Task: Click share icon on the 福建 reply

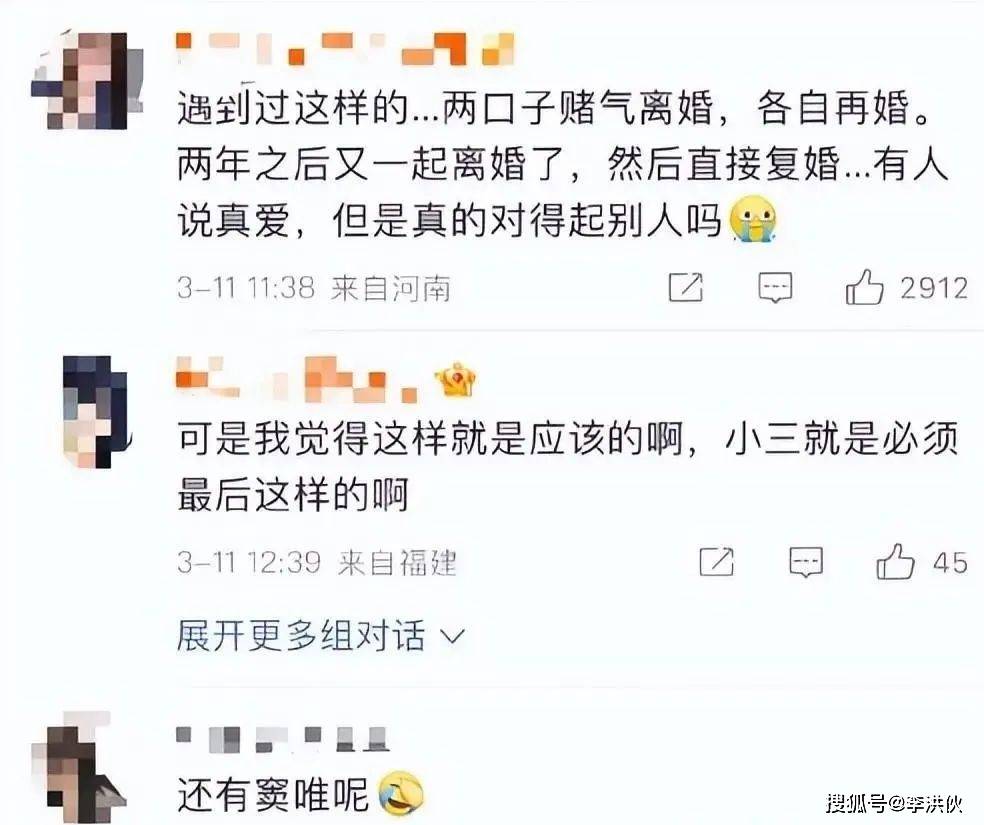Action: click(x=717, y=561)
